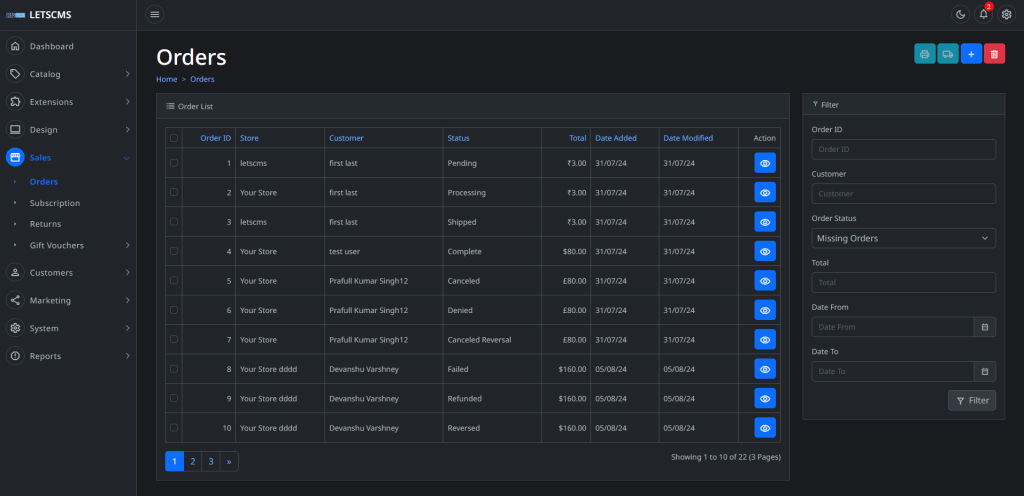Go to Returns in sidebar
This screenshot has height=496, width=1024.
point(45,224)
